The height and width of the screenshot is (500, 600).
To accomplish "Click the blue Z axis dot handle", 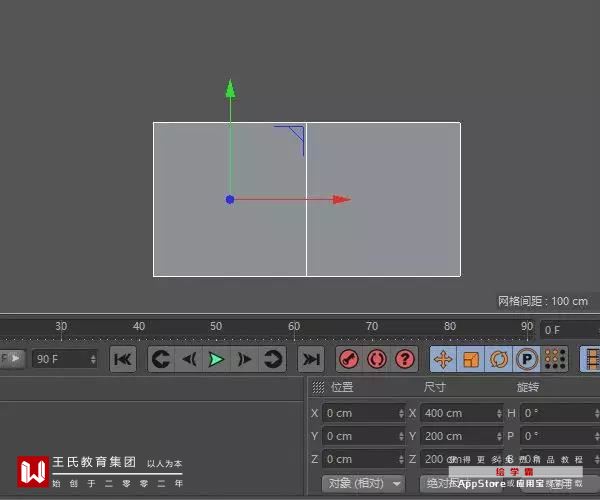I will pyautogui.click(x=230, y=199).
